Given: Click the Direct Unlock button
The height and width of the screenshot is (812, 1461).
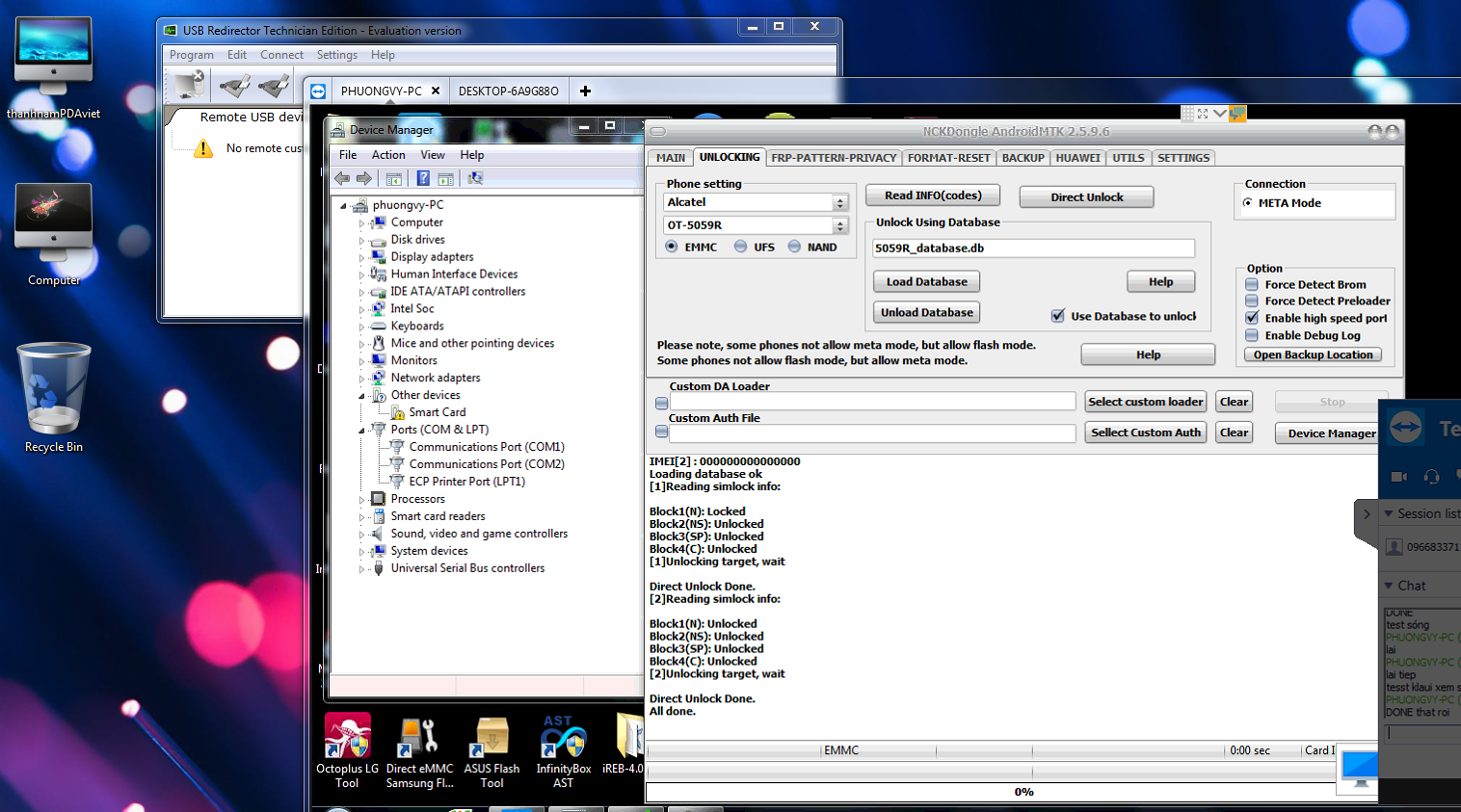Looking at the screenshot, I should click(x=1086, y=196).
